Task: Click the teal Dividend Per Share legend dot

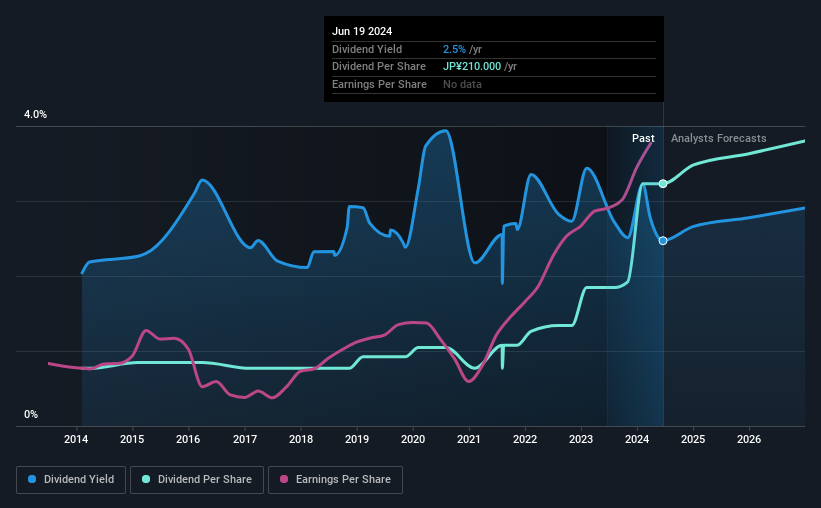Action: point(146,479)
